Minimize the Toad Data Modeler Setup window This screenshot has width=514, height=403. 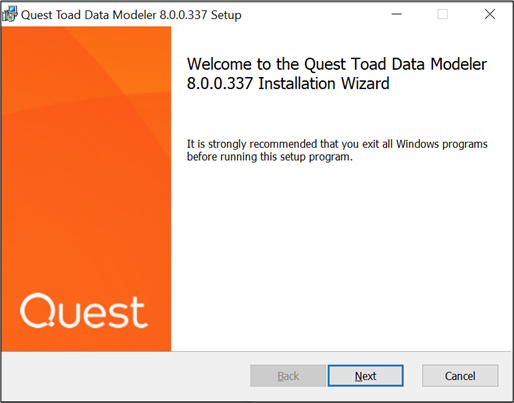396,14
